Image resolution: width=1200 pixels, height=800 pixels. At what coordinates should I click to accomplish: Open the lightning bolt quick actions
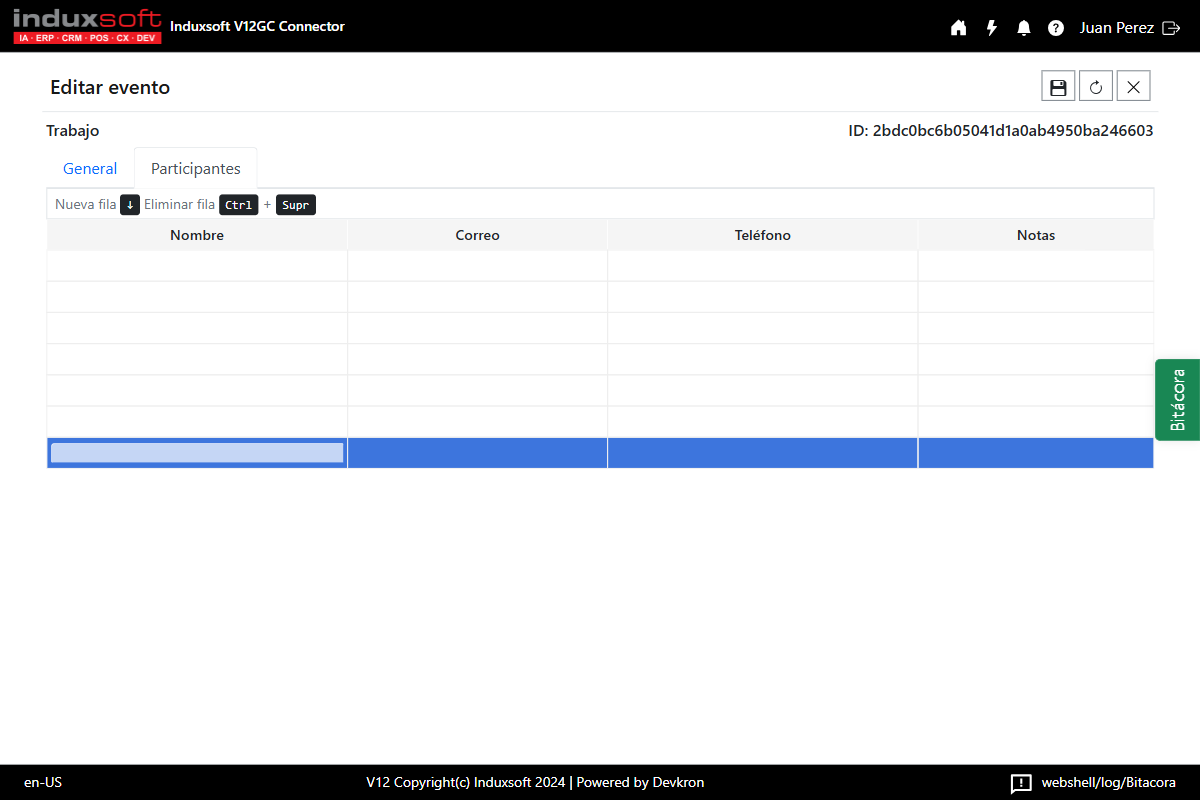point(992,28)
